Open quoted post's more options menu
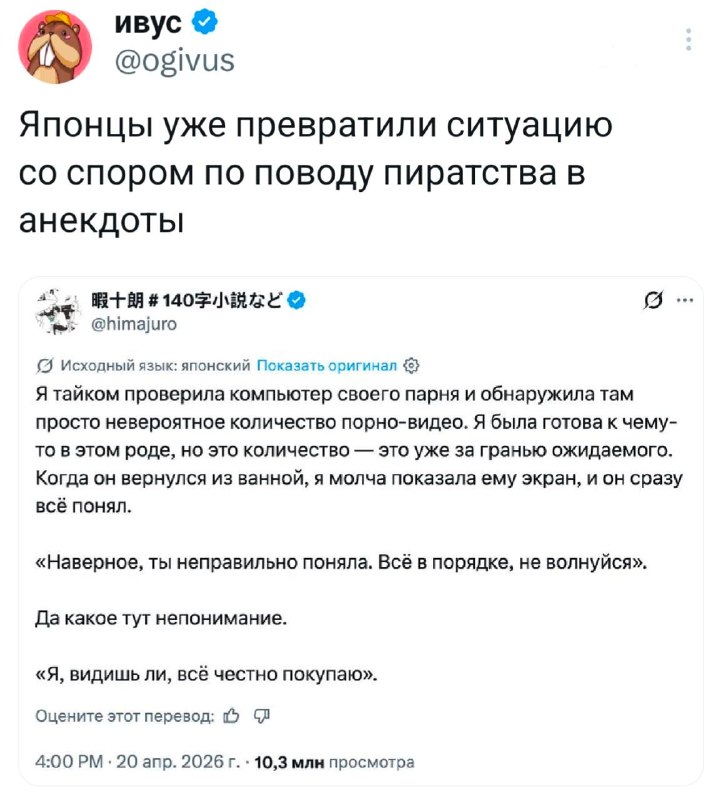 point(685,299)
